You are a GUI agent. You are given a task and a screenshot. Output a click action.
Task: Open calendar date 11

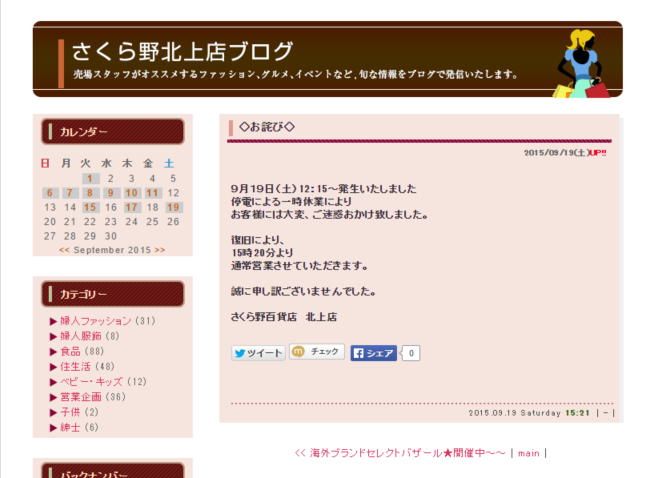pyautogui.click(x=152, y=193)
